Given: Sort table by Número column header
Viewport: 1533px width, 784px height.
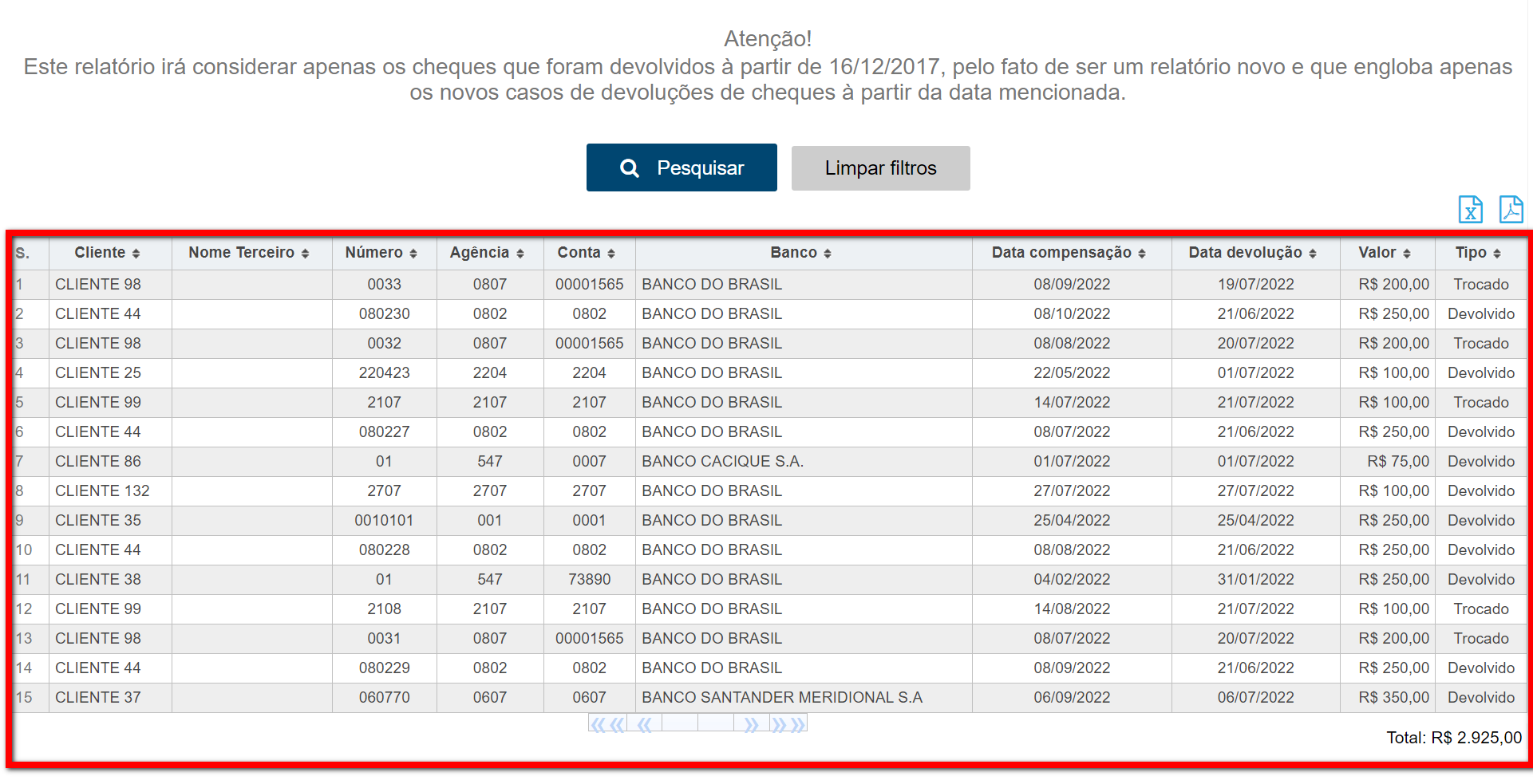Looking at the screenshot, I should tap(381, 253).
